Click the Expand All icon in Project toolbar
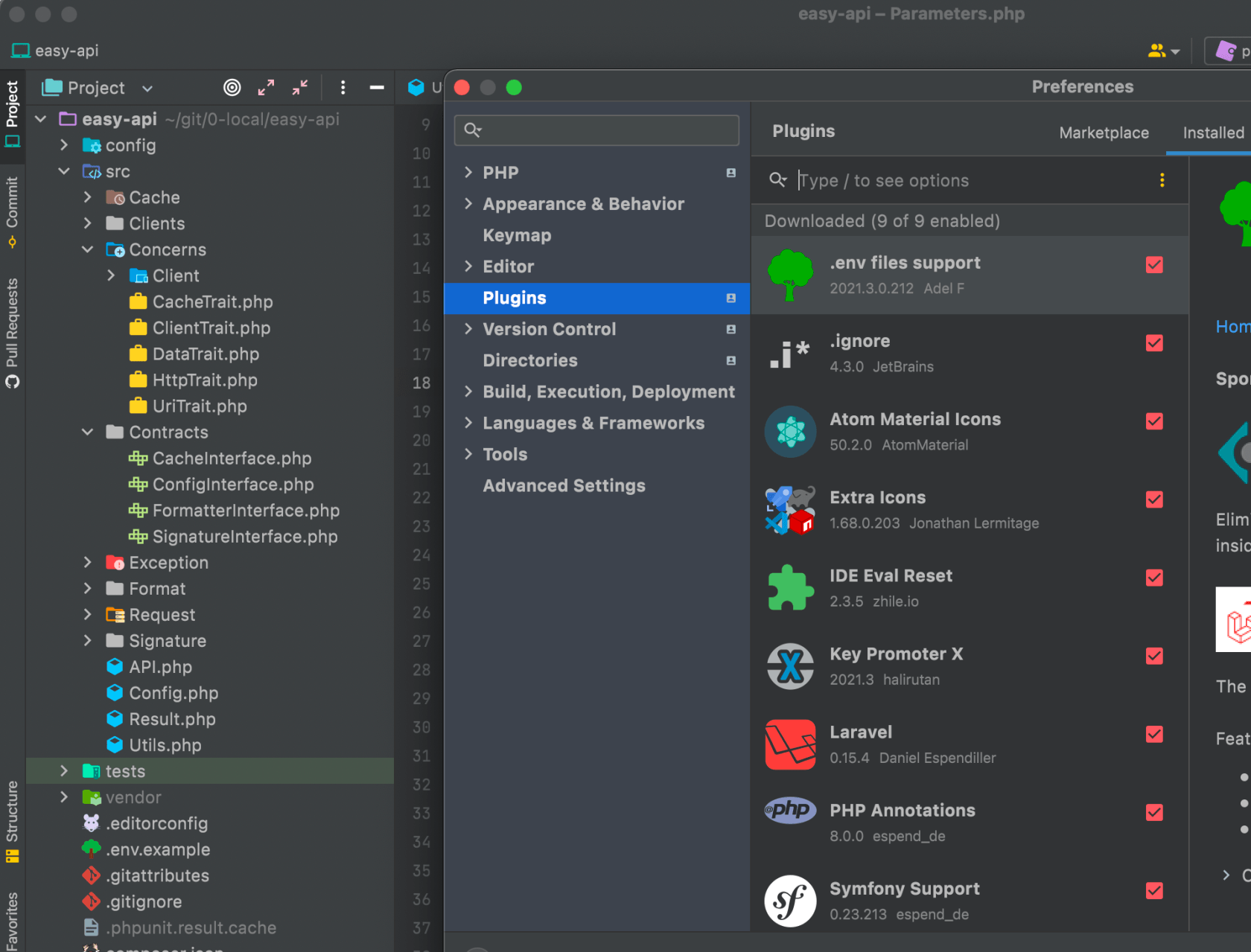The image size is (1251, 952). click(x=266, y=88)
